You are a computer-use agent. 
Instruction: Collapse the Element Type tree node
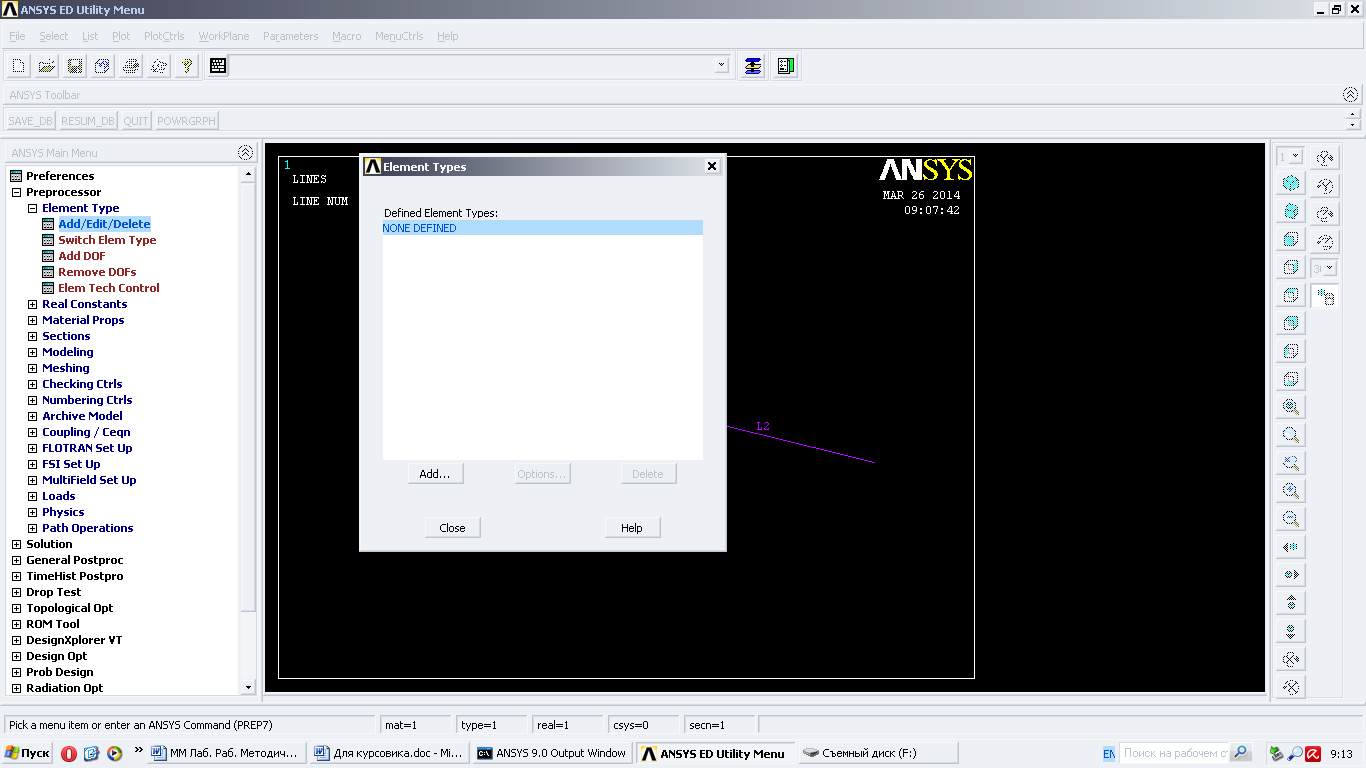tap(32, 208)
